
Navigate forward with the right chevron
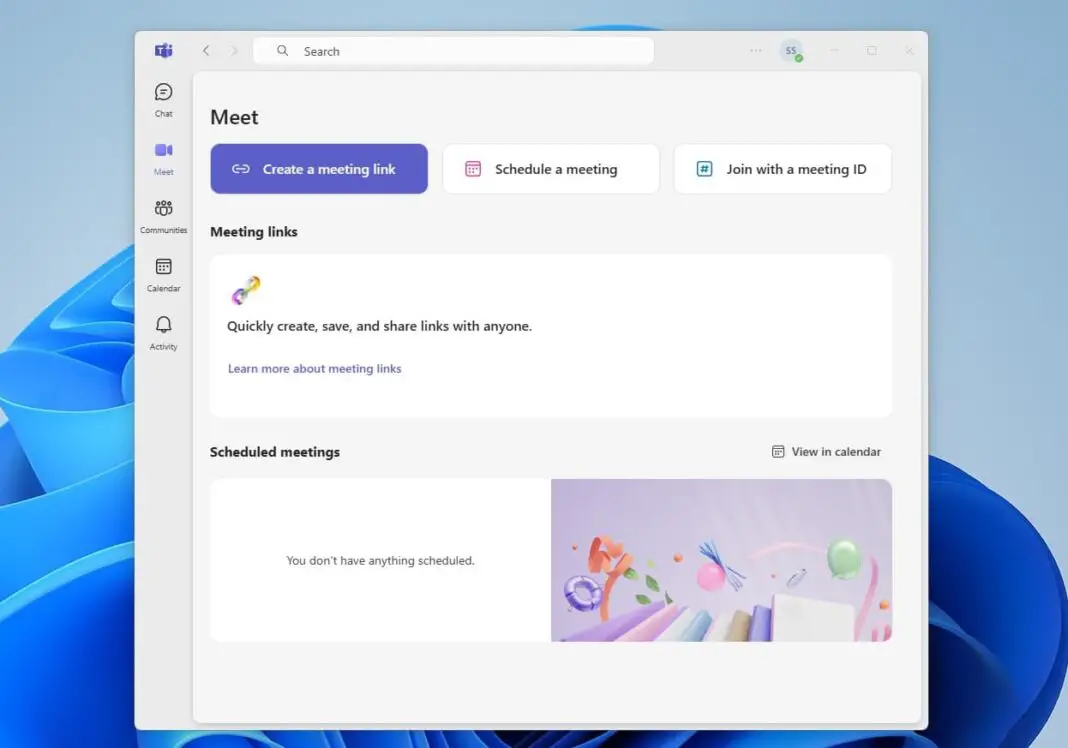tap(234, 50)
